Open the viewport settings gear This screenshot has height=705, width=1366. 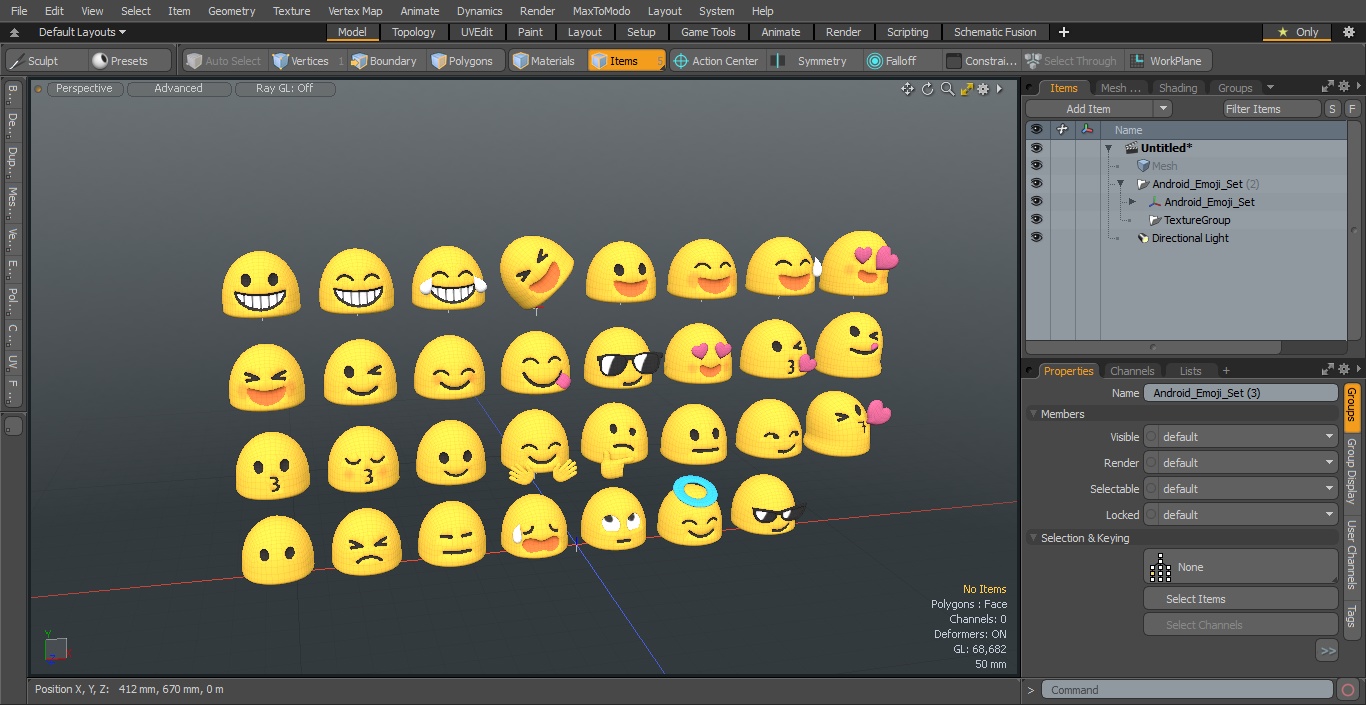tap(983, 89)
